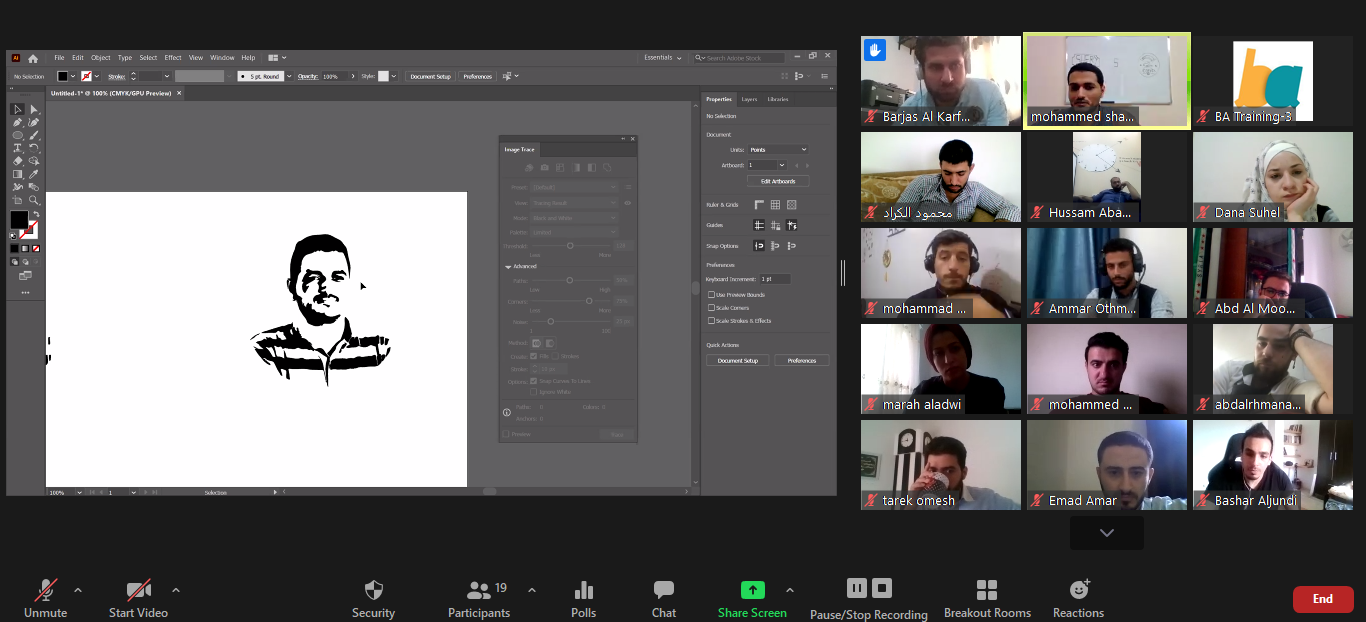
Task: Collapse the Advanced section in Image Trace
Action: [x=508, y=267]
